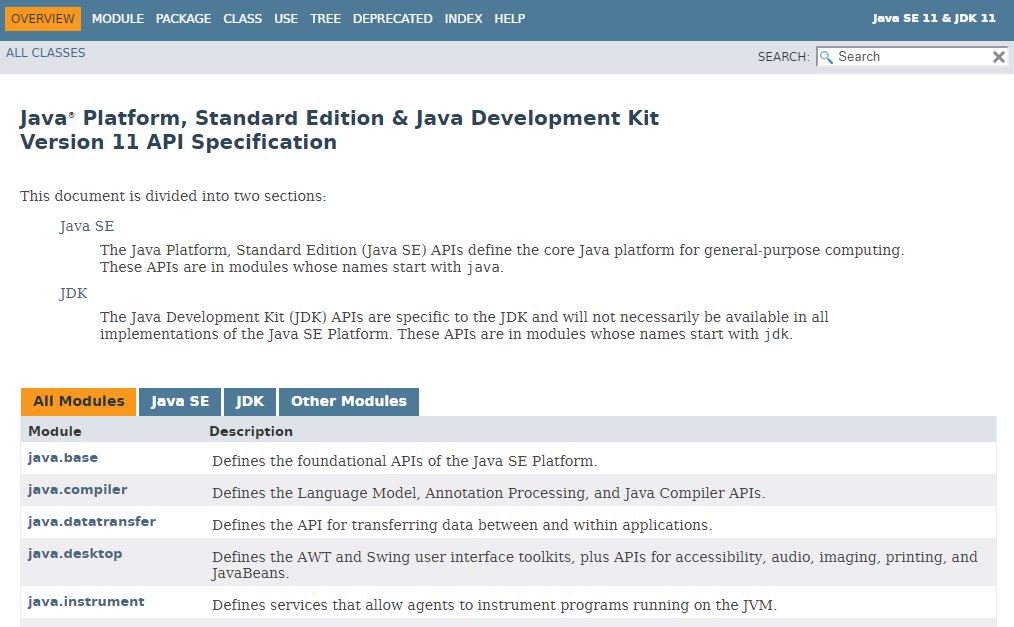This screenshot has height=627, width=1014.
Task: Click the Java SE section term
Action: [x=87, y=226]
